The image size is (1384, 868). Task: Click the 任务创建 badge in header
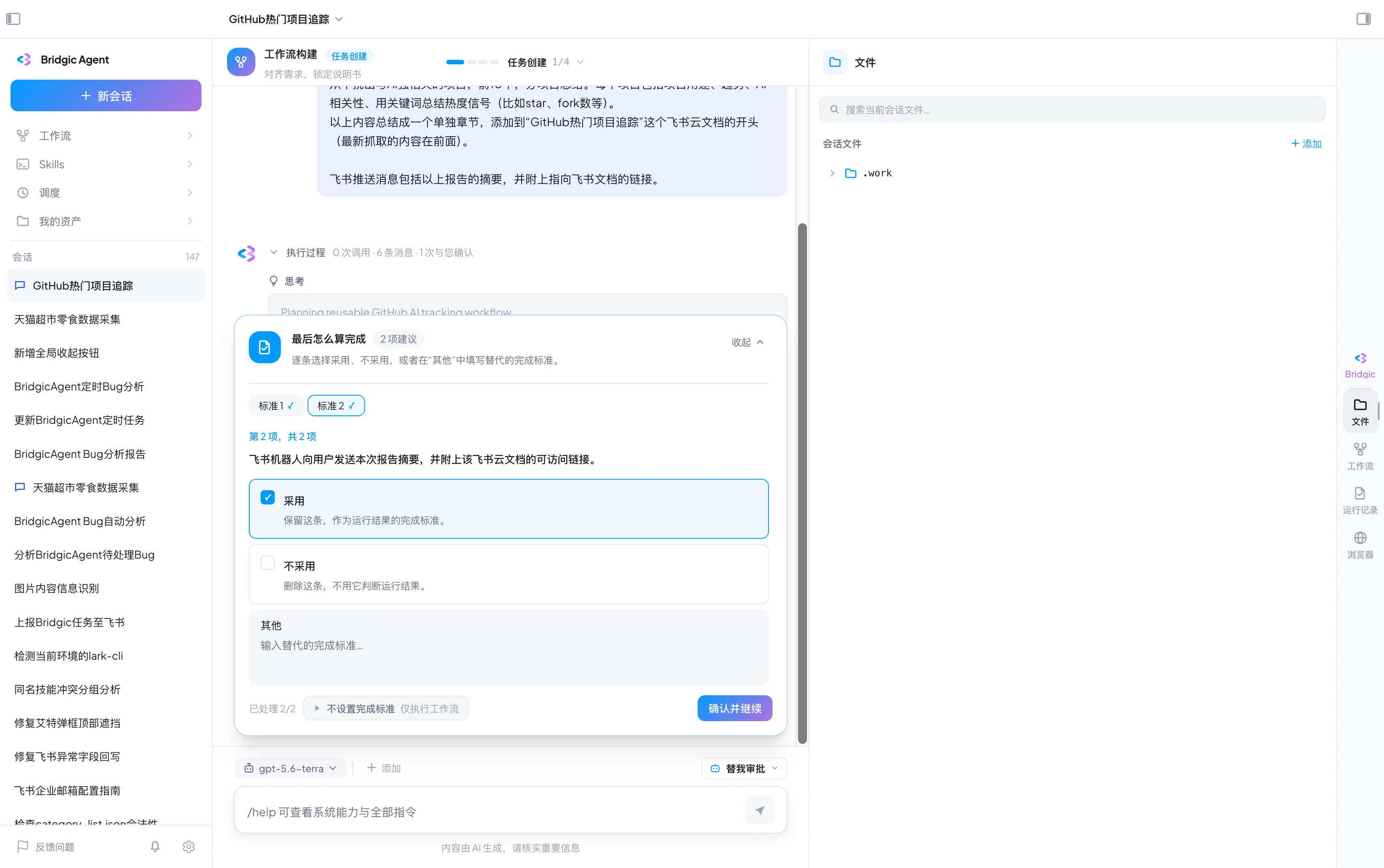(349, 56)
